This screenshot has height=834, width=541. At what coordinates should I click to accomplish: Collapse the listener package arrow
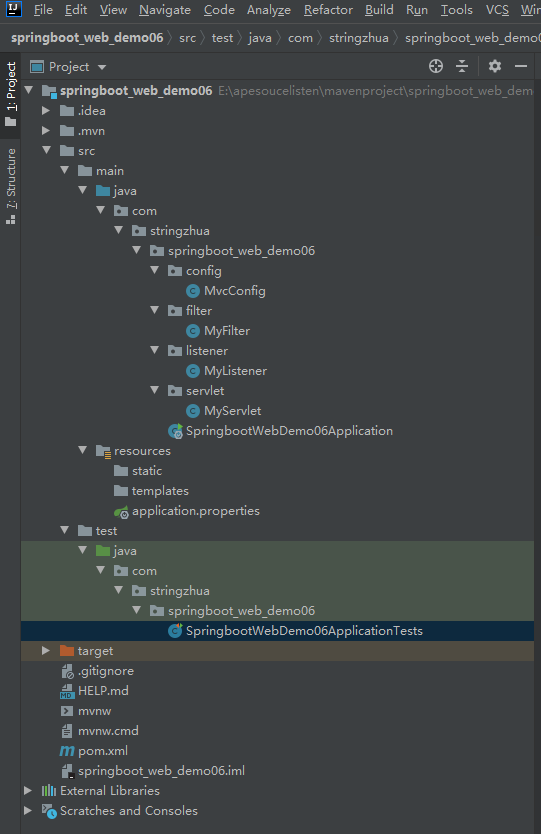tap(155, 350)
